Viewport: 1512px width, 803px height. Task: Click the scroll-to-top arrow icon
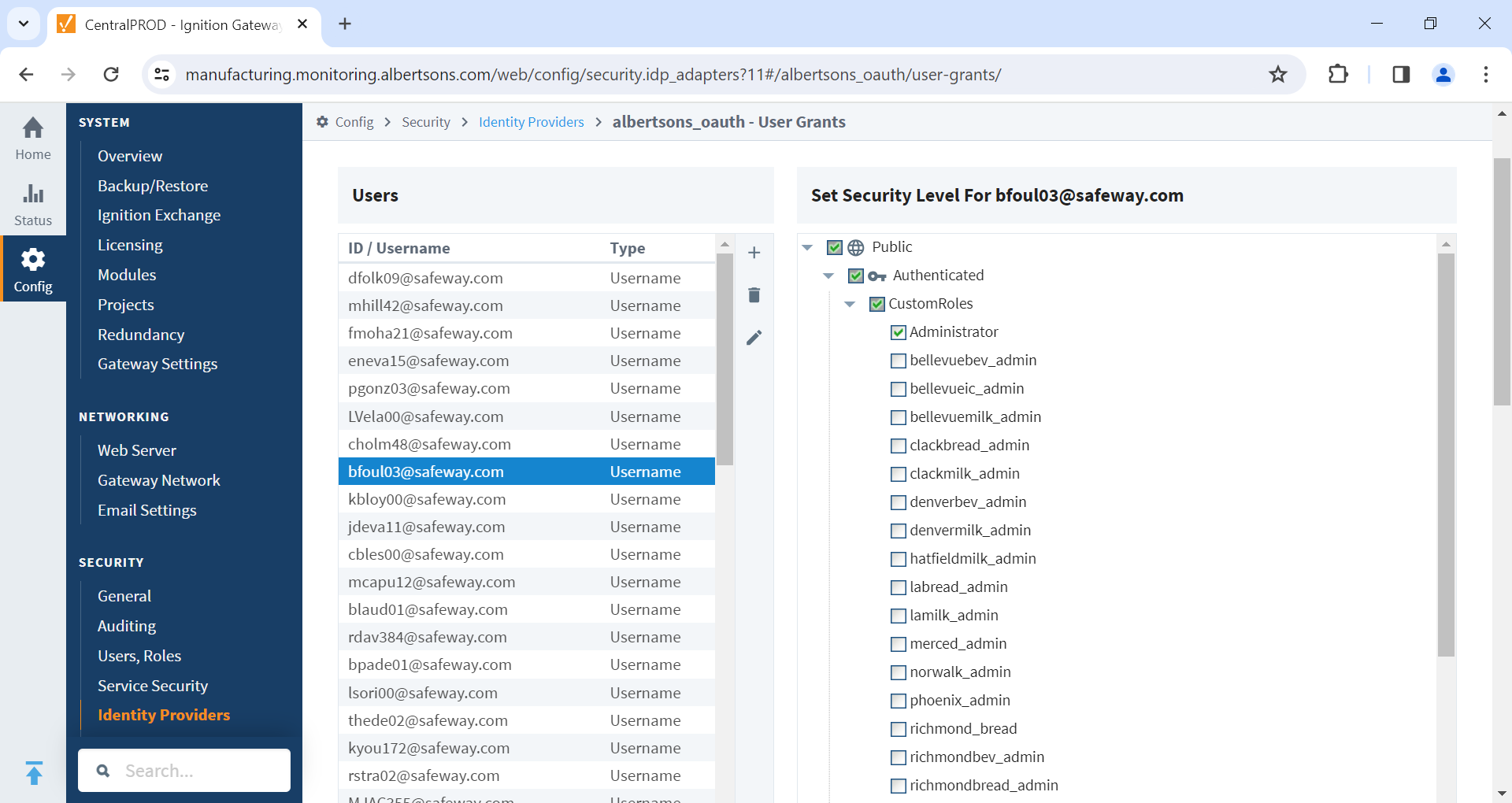[34, 772]
